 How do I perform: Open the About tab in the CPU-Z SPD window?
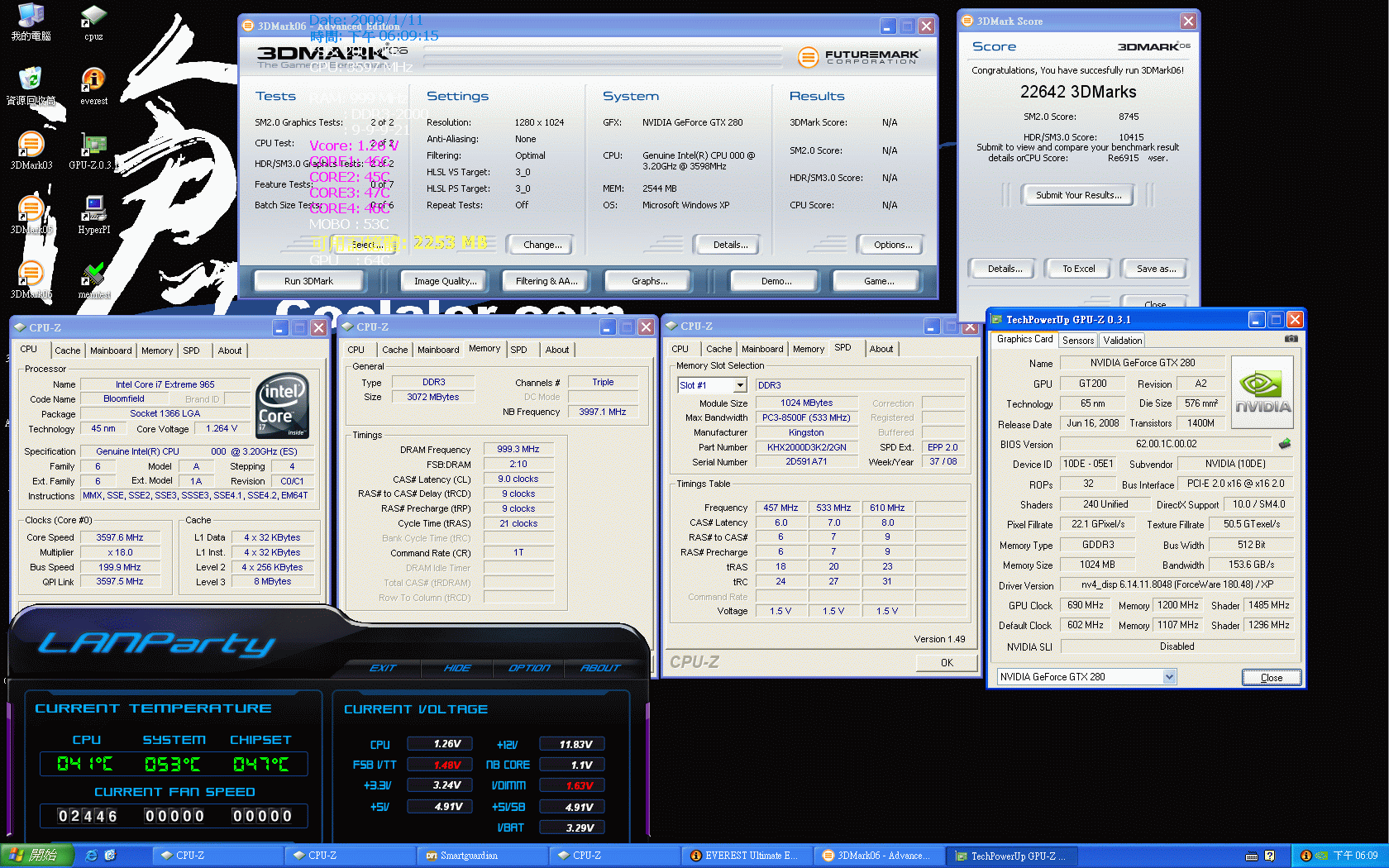tap(881, 349)
